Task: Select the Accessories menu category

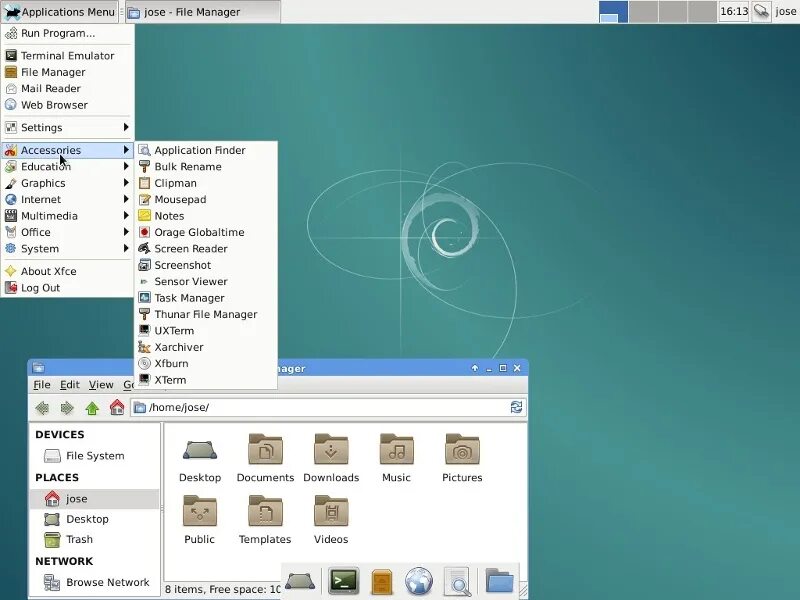Action: (67, 150)
